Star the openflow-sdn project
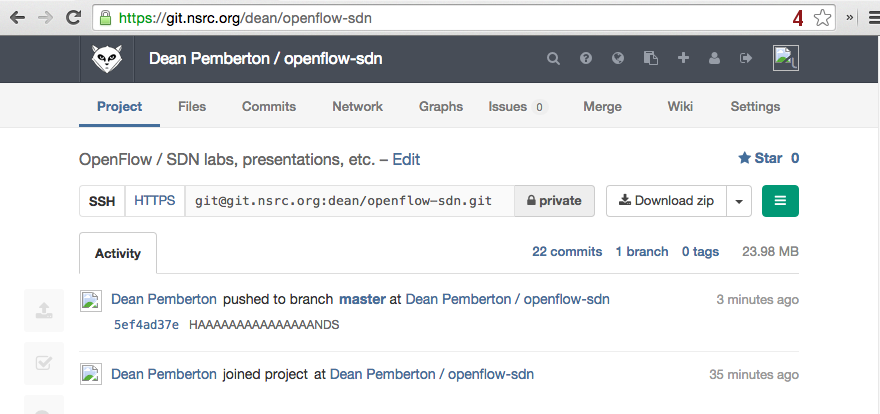This screenshot has height=414, width=880. pyautogui.click(x=760, y=158)
